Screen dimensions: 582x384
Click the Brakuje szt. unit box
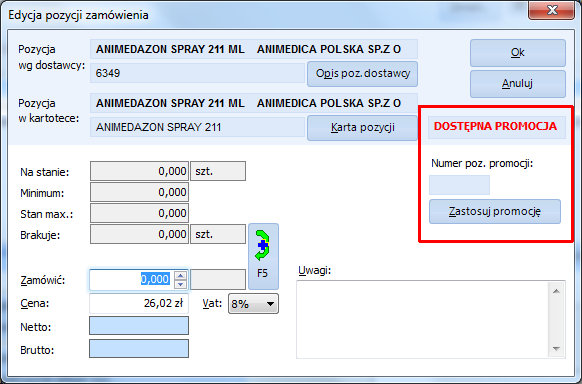[x=218, y=234]
